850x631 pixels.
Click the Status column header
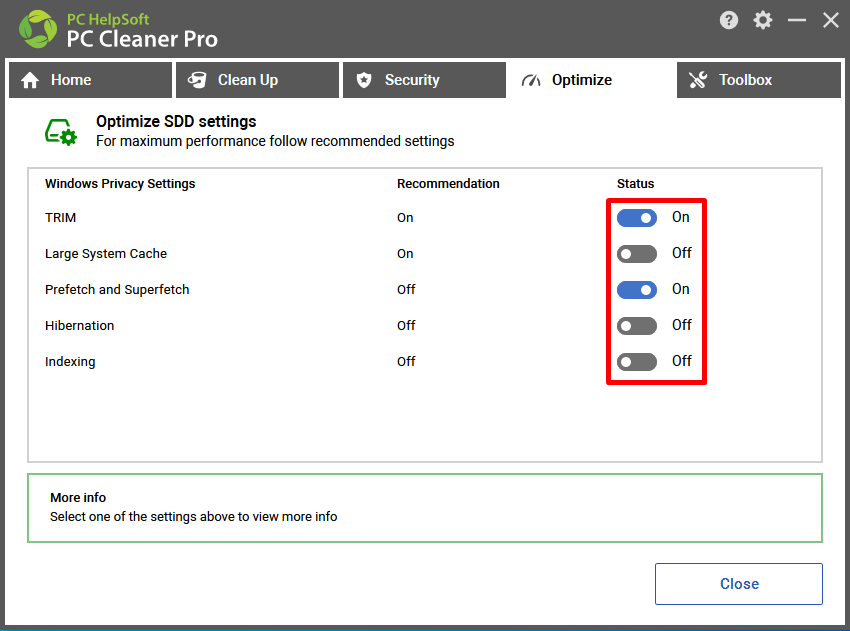[635, 184]
